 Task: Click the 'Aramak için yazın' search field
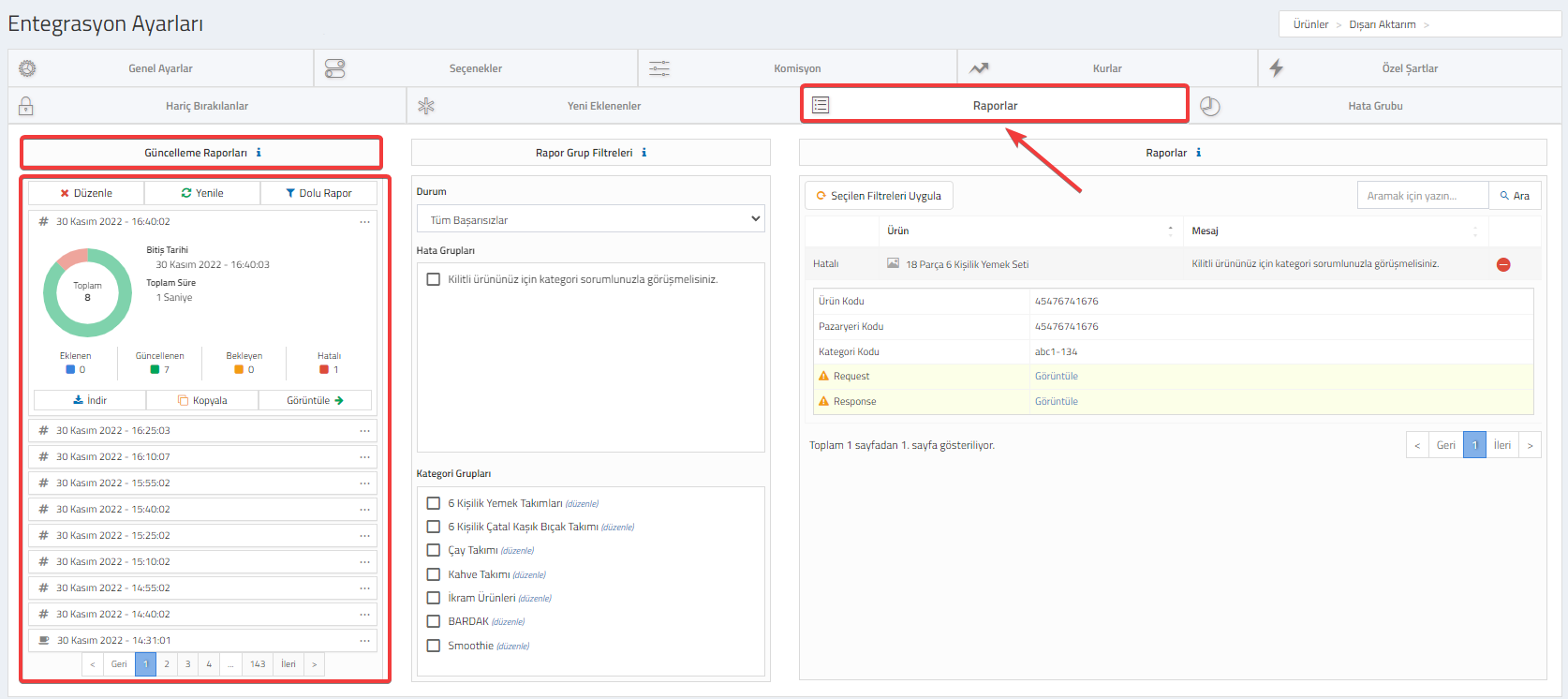[x=1423, y=196]
